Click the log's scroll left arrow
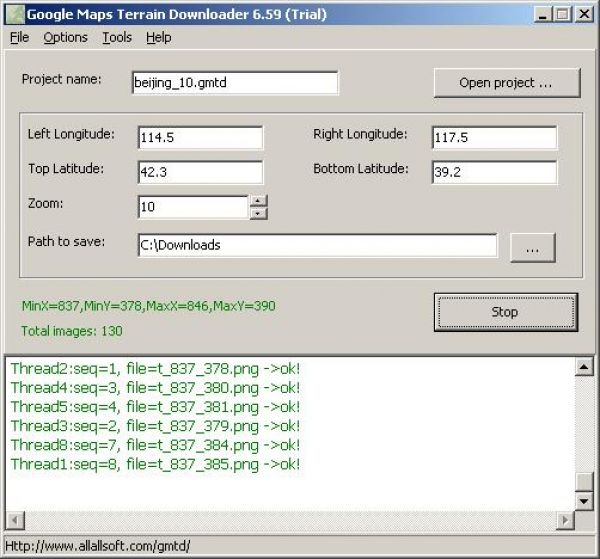Screen dimensions: 600x559 15,520
